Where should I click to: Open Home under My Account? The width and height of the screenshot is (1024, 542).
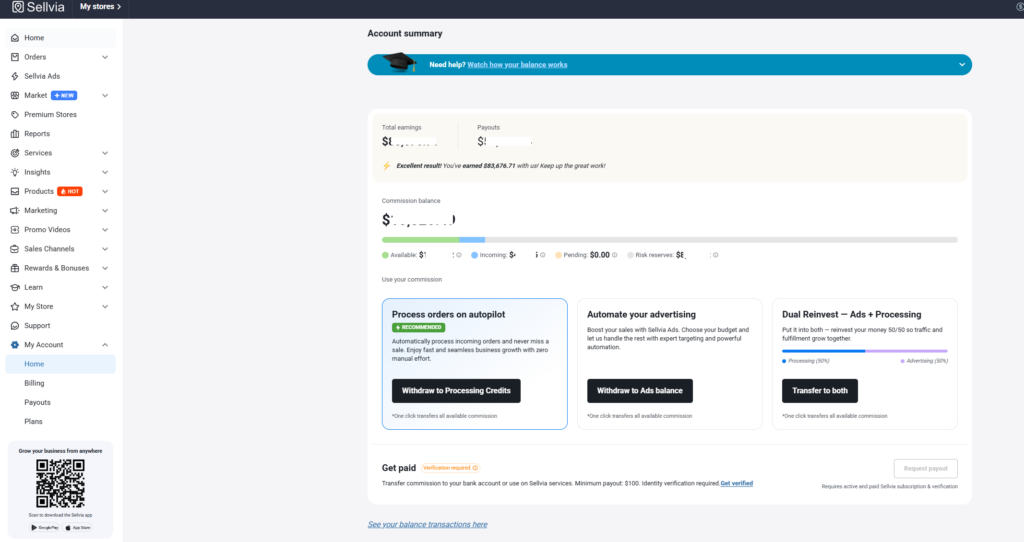point(60,364)
